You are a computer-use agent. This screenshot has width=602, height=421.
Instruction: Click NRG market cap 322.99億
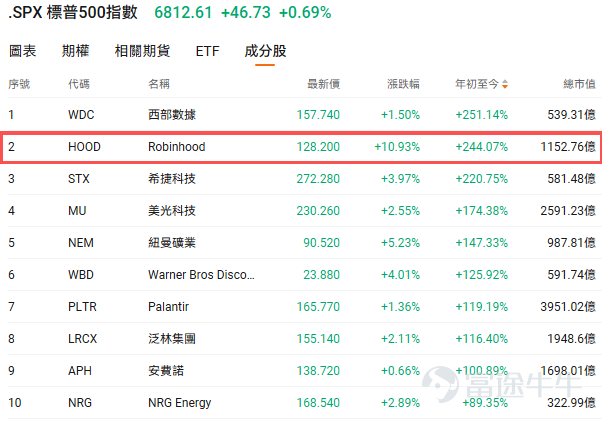[571, 403]
